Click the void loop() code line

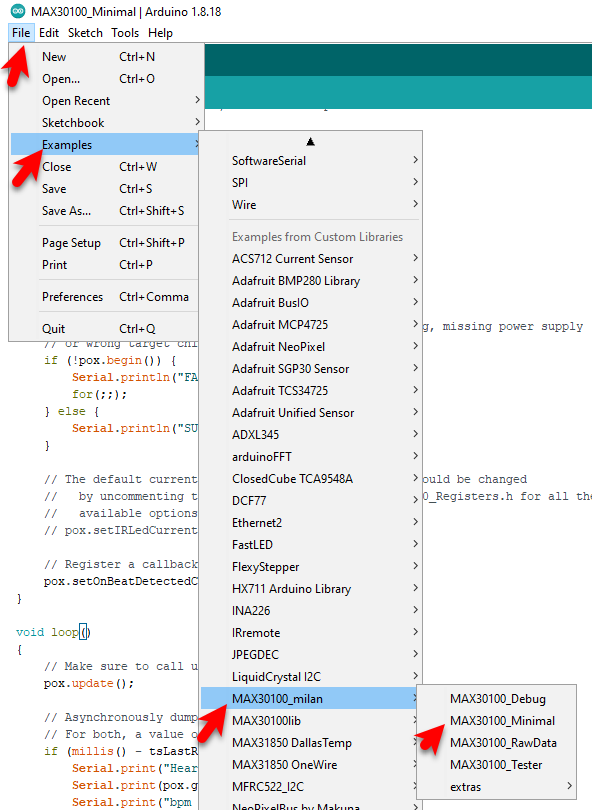53,632
